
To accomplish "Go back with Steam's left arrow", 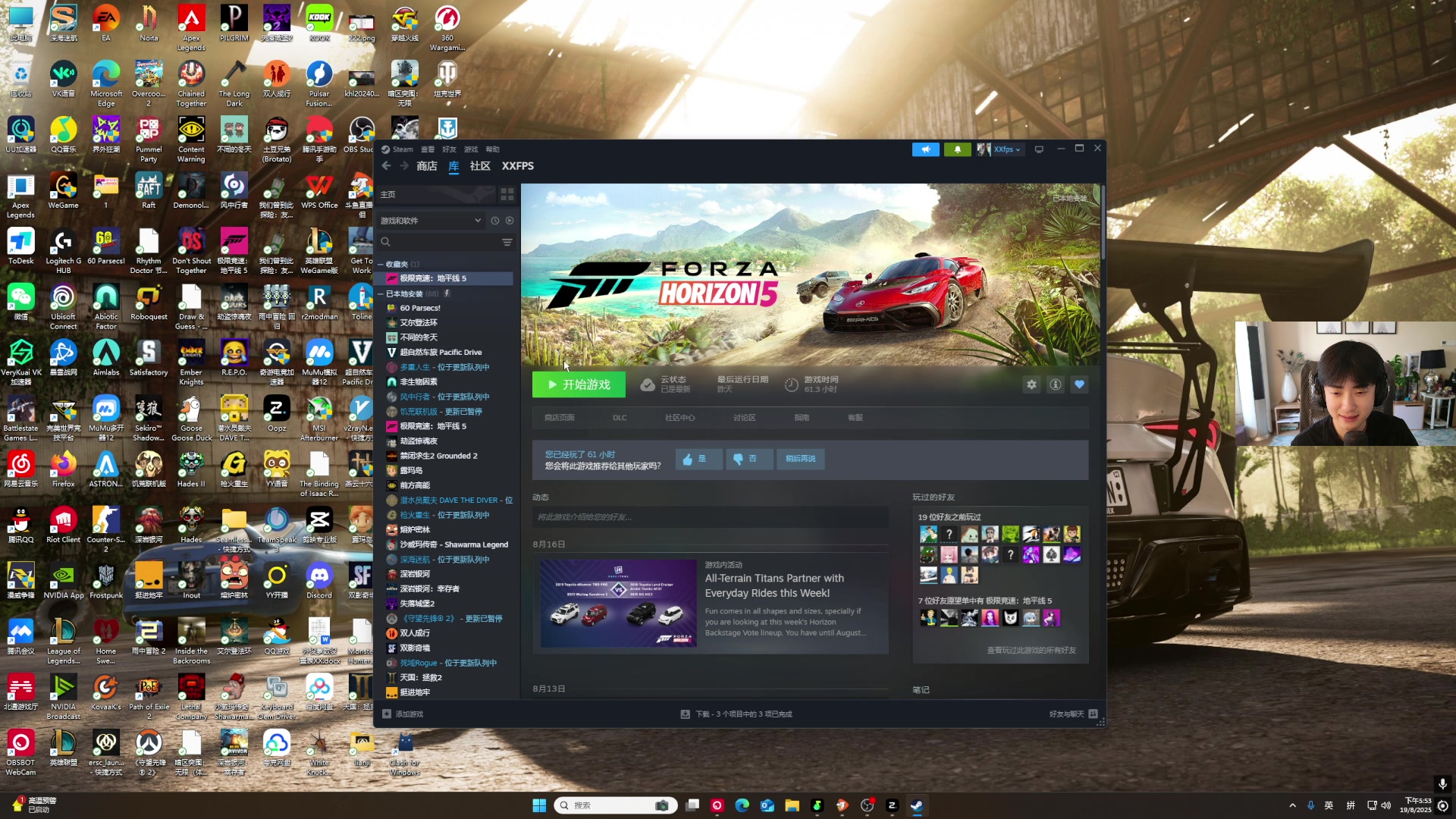I will (386, 166).
